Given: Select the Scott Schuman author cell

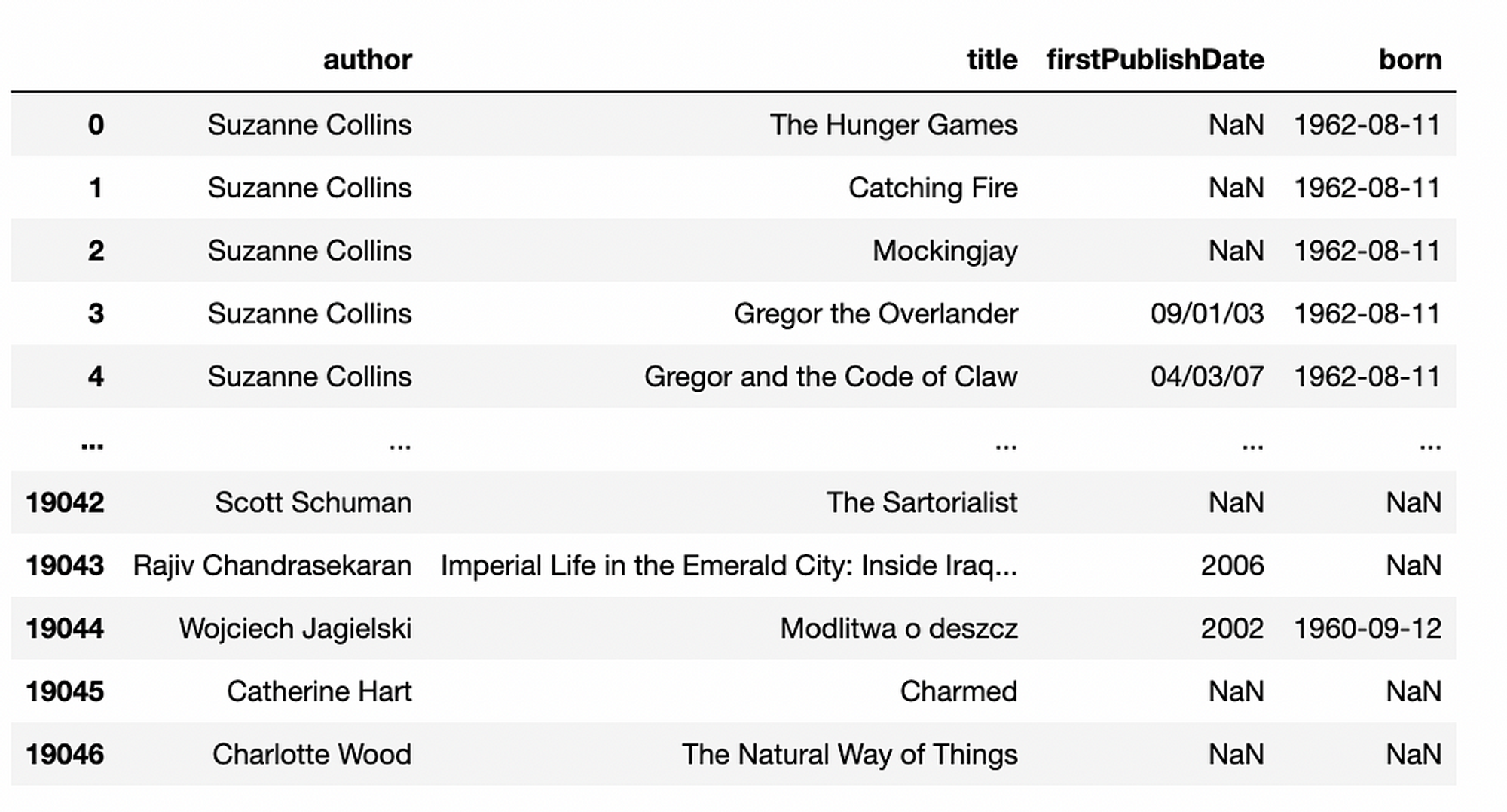Looking at the screenshot, I should (x=313, y=502).
